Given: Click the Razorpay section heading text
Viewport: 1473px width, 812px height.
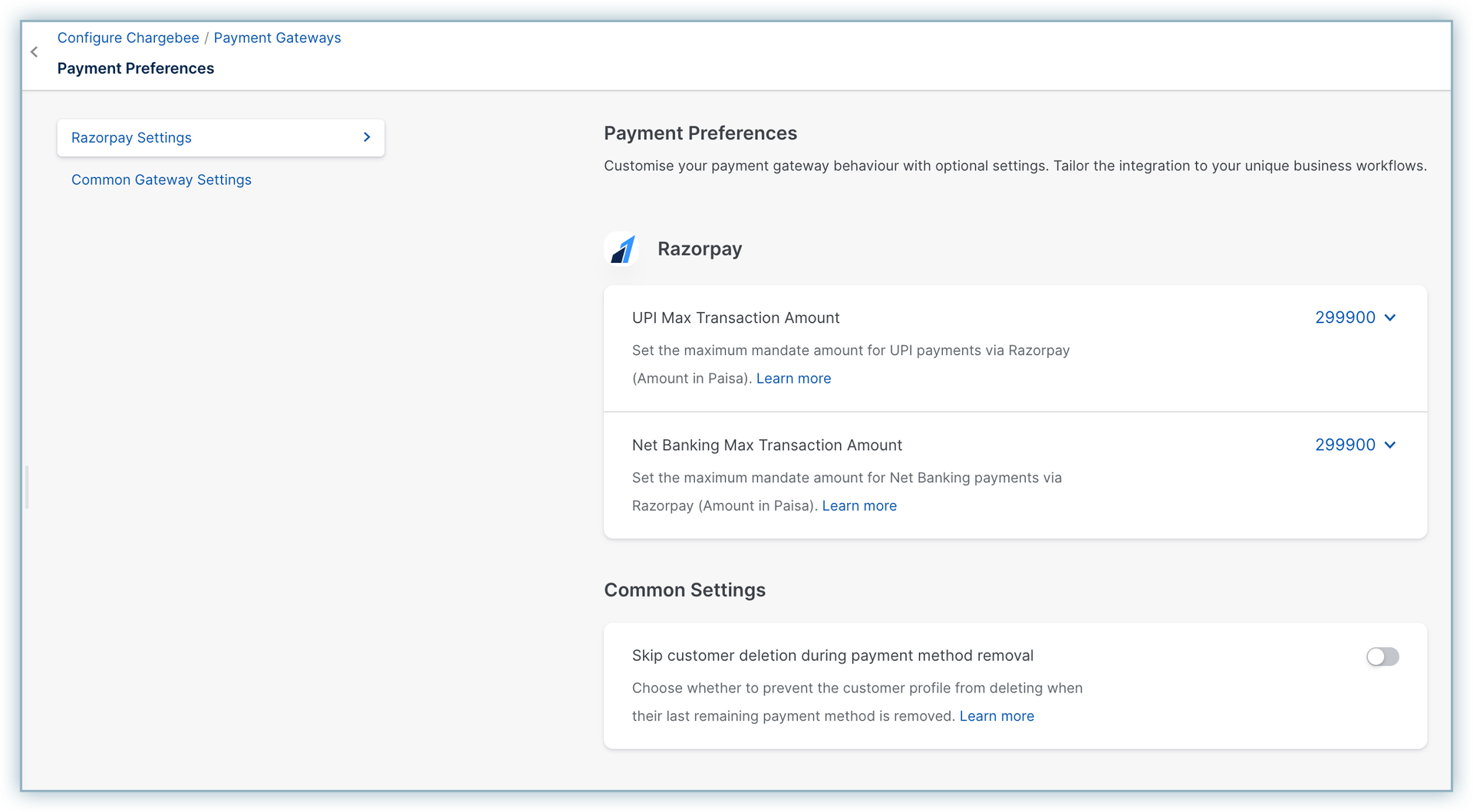Looking at the screenshot, I should coord(700,249).
